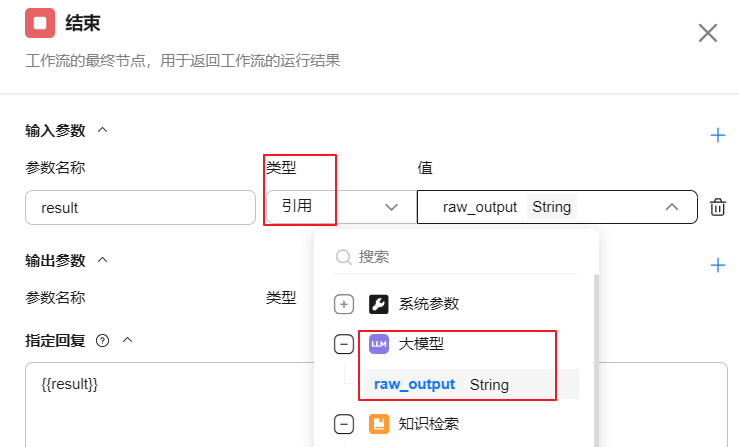Collapse the 指定回复 section
The height and width of the screenshot is (447, 739).
127,340
